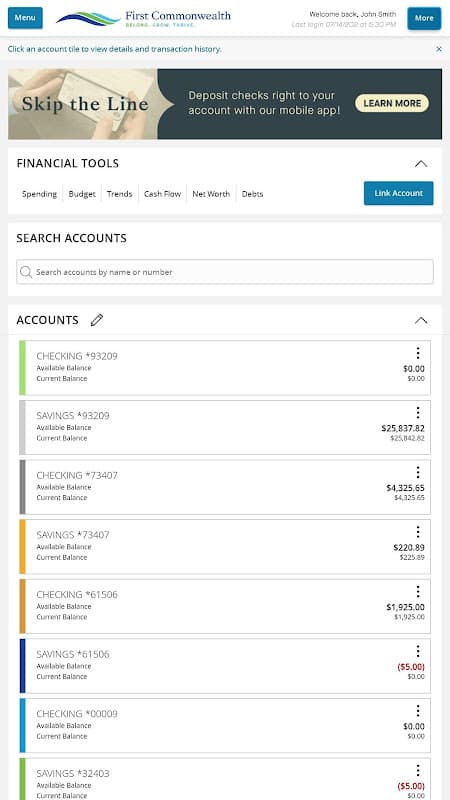This screenshot has width=450, height=800.
Task: Collapse the Financial Tools section
Action: coord(421,164)
